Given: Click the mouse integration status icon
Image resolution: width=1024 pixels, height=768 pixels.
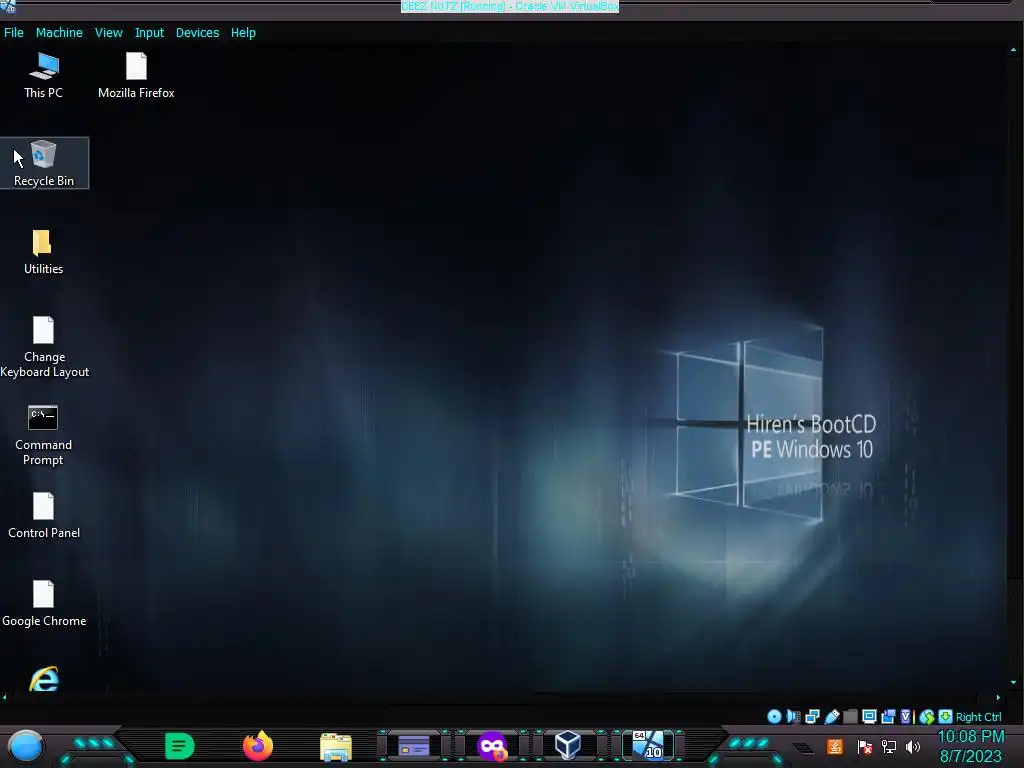Looking at the screenshot, I should pyautogui.click(x=927, y=717).
